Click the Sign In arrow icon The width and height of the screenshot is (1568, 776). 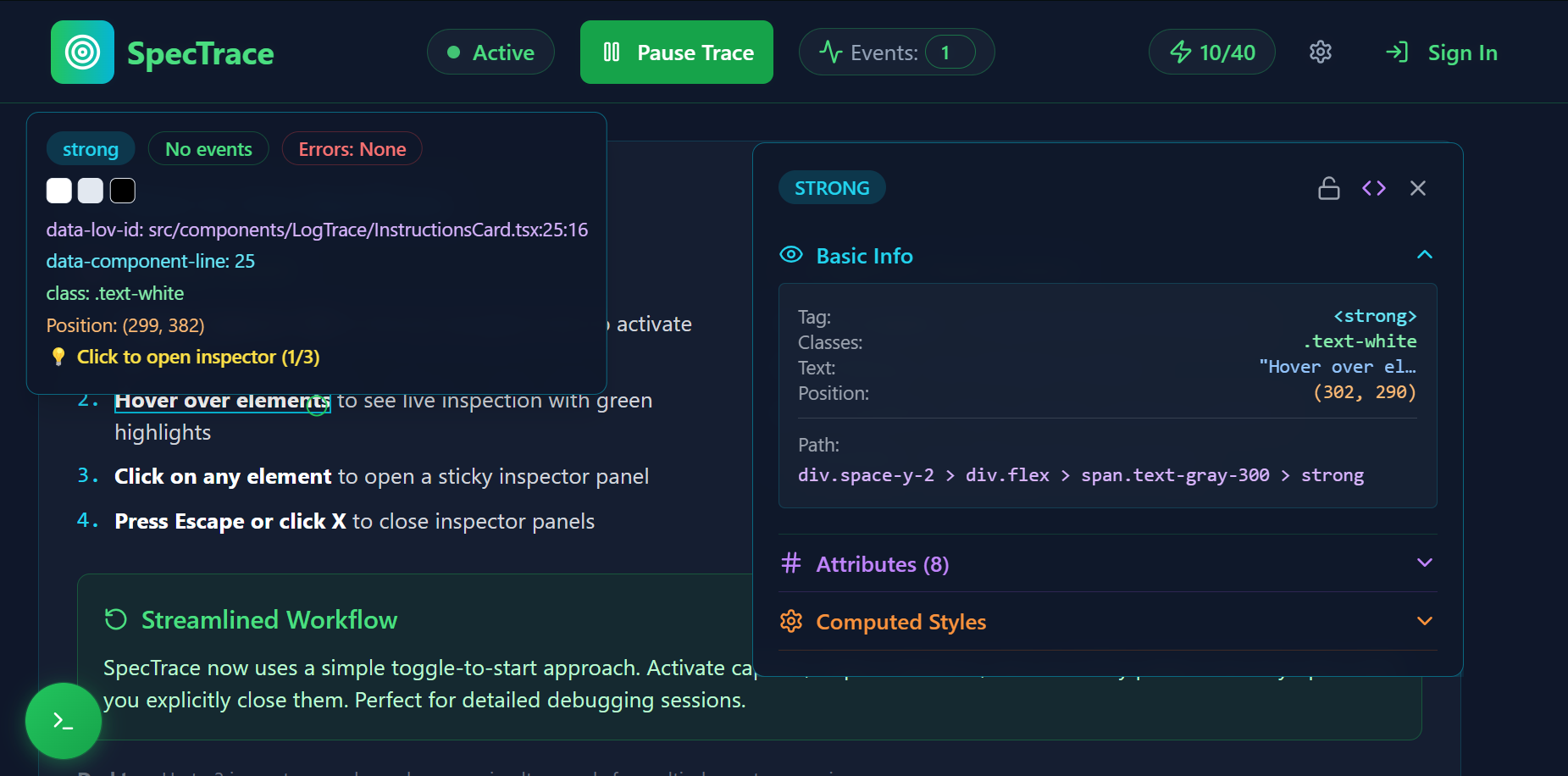[x=1397, y=53]
